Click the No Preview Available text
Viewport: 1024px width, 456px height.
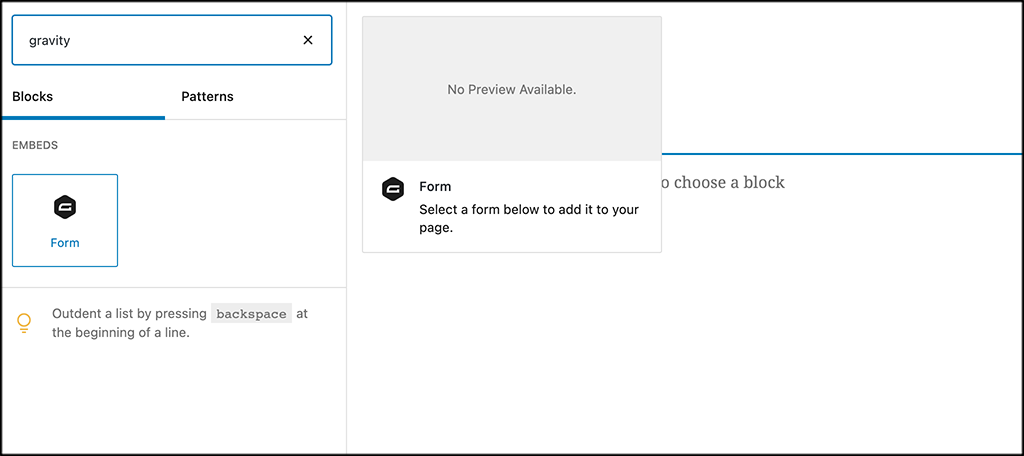point(511,90)
